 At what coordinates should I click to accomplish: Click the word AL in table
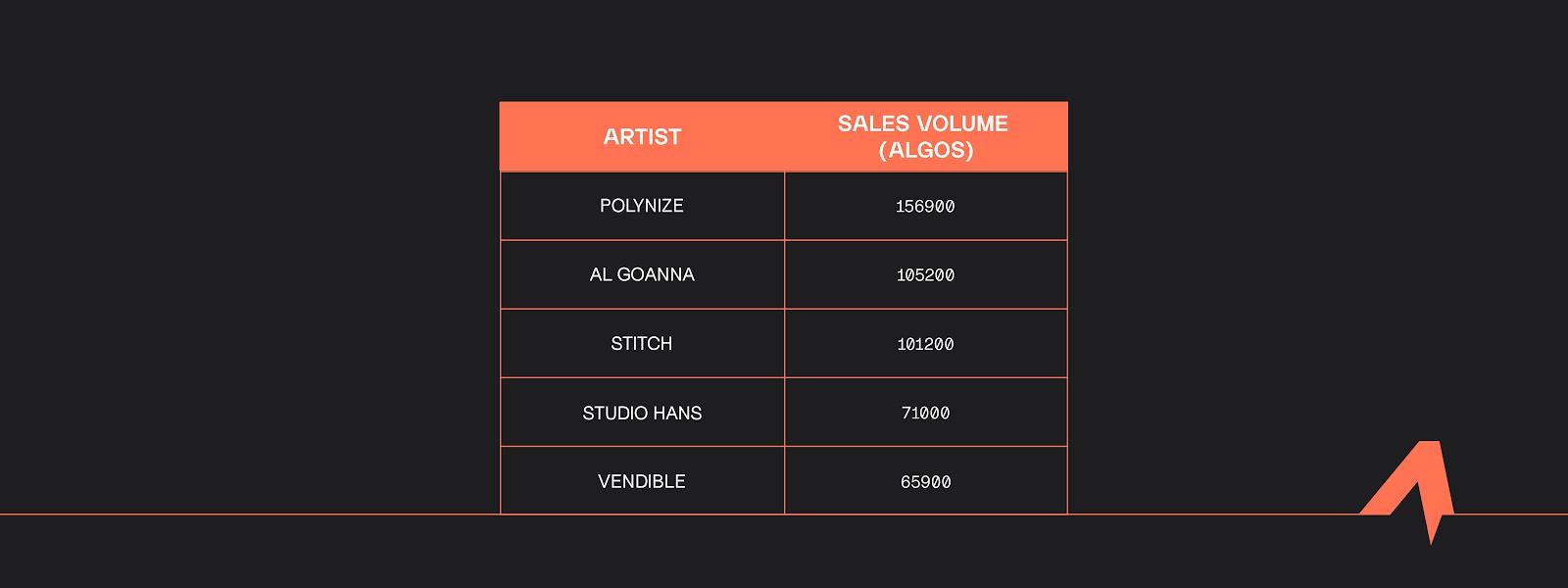600,275
